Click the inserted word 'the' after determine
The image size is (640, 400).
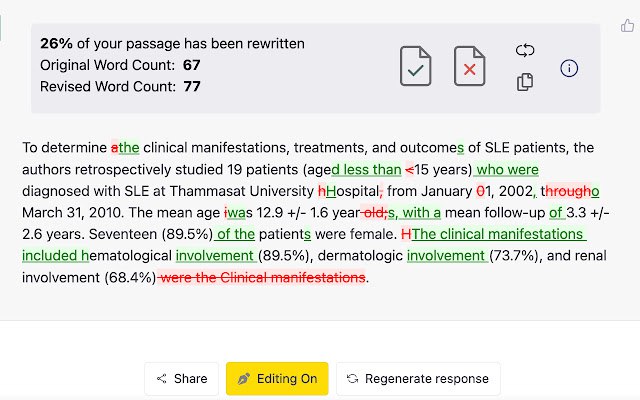click(x=129, y=147)
